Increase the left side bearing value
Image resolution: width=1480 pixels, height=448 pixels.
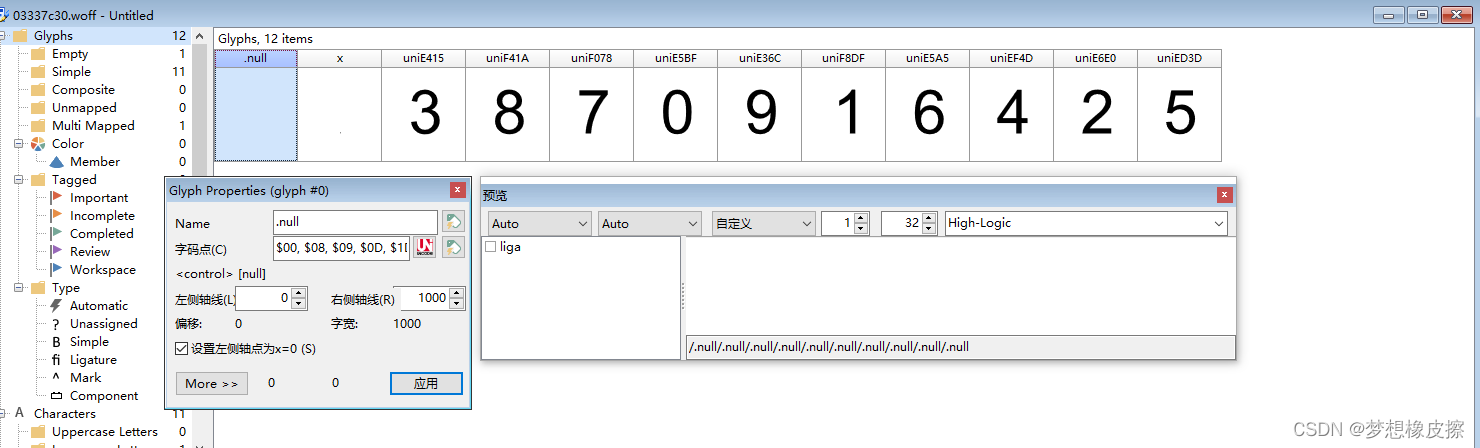(299, 293)
